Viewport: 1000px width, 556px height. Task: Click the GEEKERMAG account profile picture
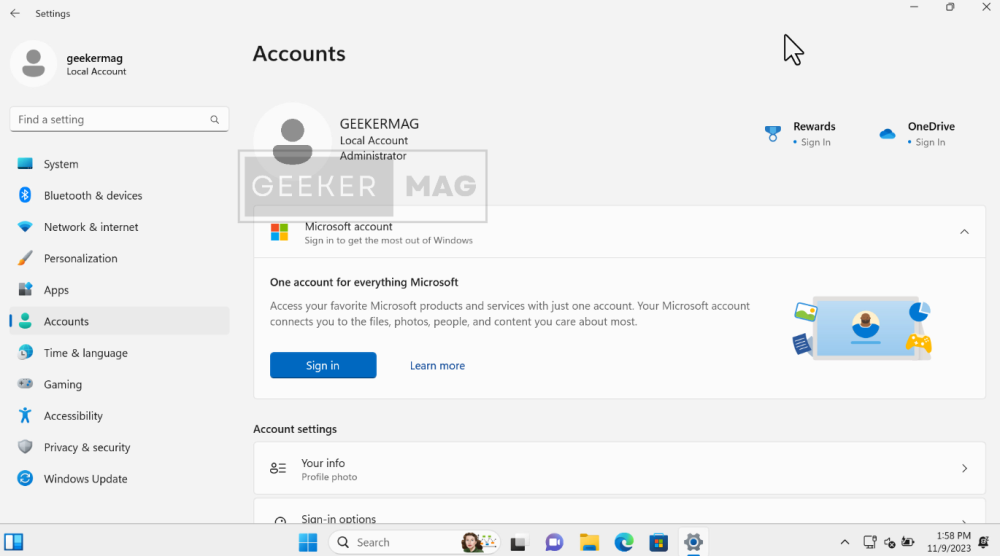[293, 142]
